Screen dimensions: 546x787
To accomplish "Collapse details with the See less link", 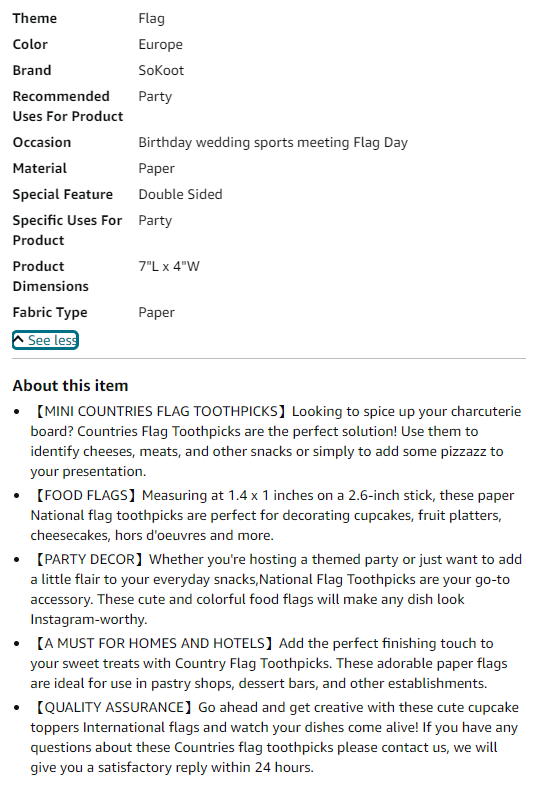I will click(x=45, y=340).
